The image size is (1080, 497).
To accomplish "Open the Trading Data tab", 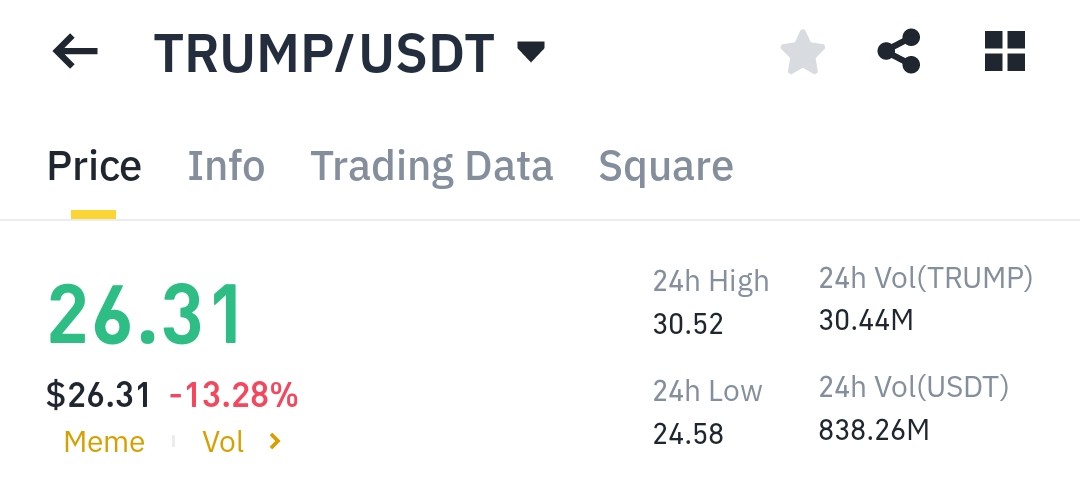I will [432, 166].
